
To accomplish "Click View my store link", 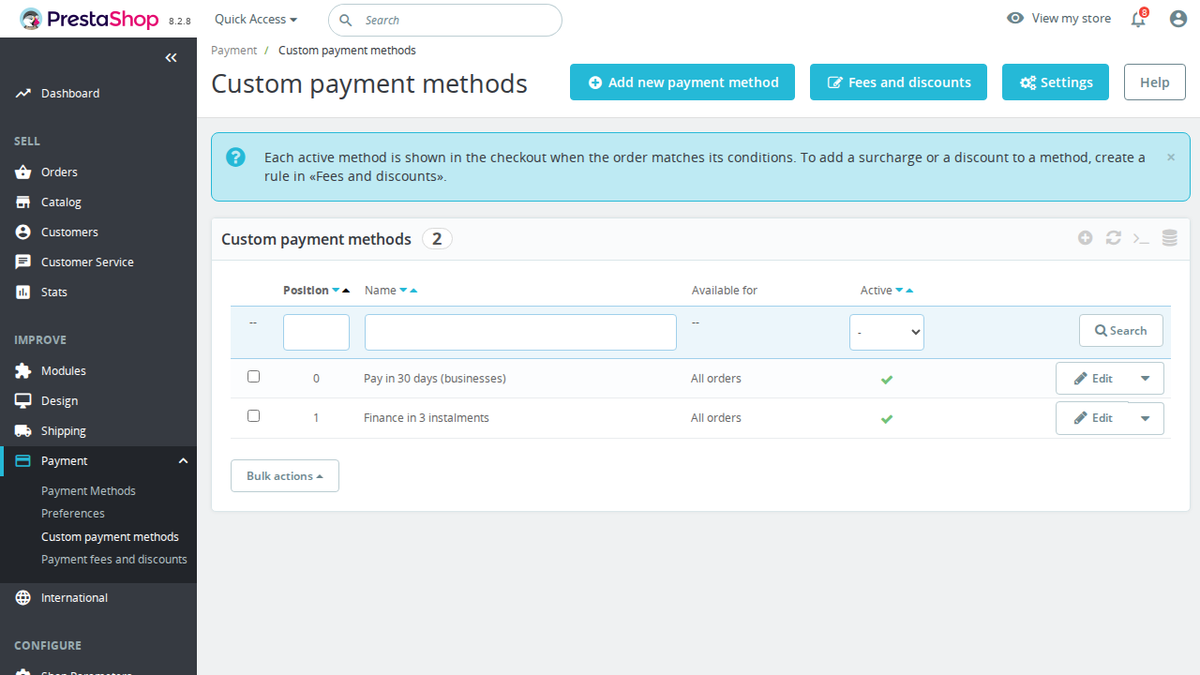I will tap(1071, 18).
